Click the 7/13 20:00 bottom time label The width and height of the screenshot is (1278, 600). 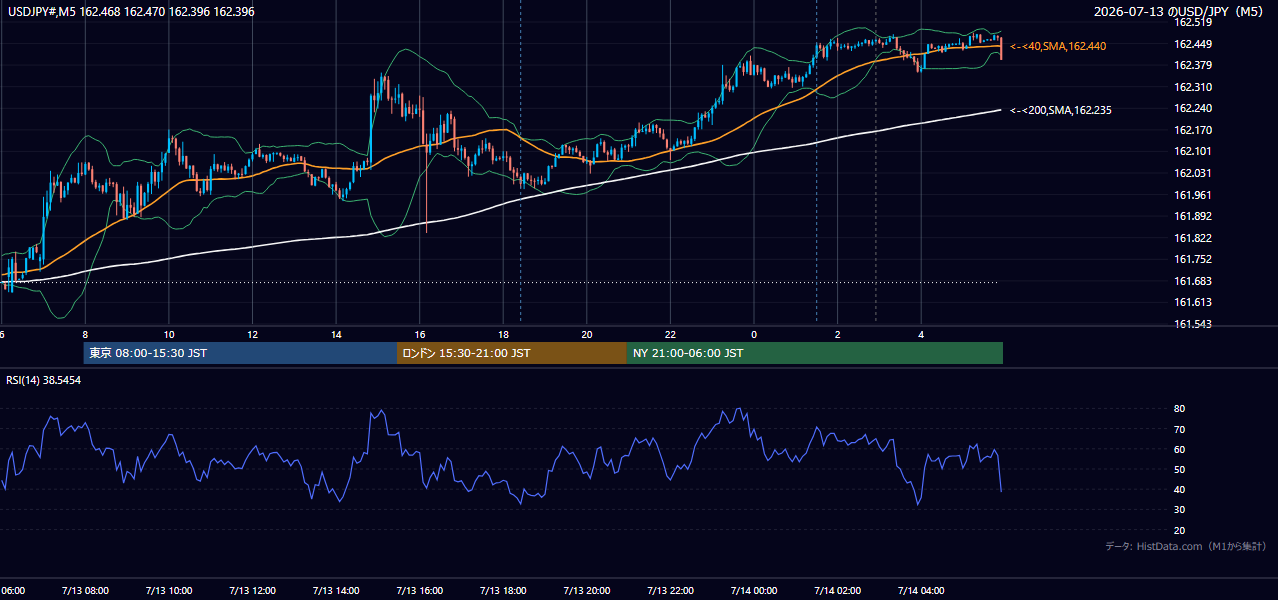click(x=587, y=590)
